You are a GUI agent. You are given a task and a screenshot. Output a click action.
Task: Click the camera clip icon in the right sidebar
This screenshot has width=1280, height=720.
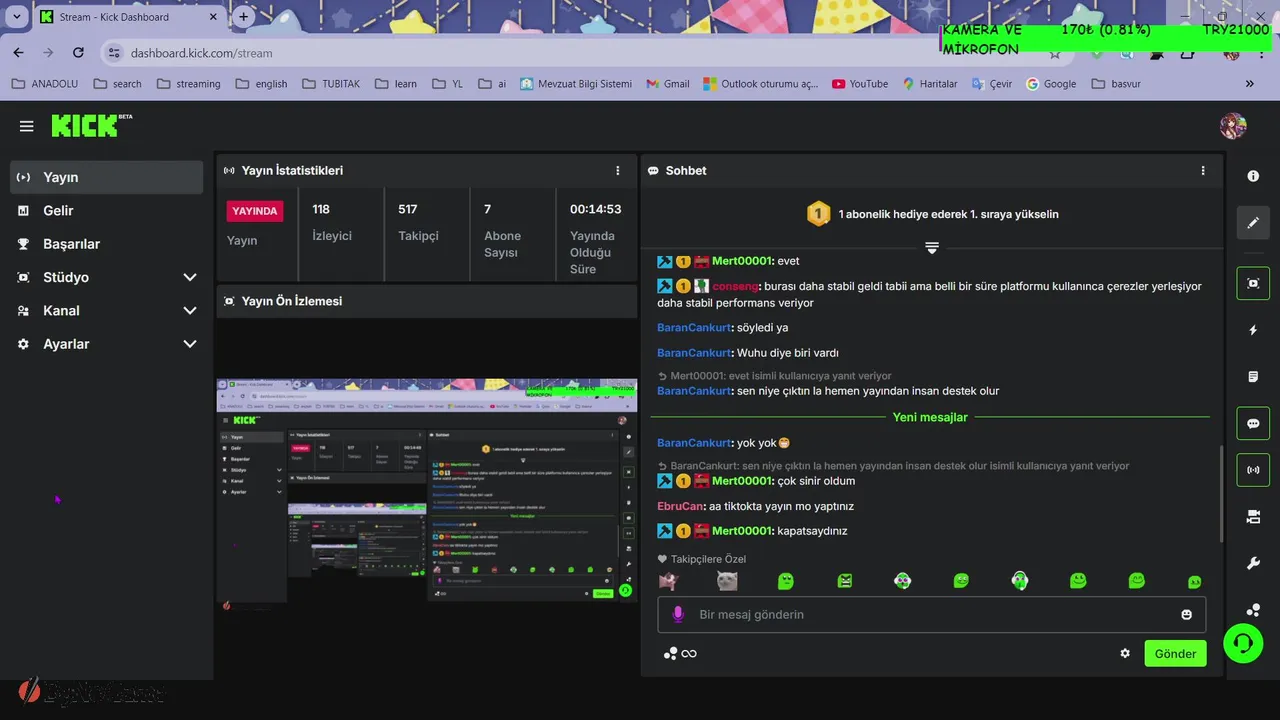pos(1253,517)
